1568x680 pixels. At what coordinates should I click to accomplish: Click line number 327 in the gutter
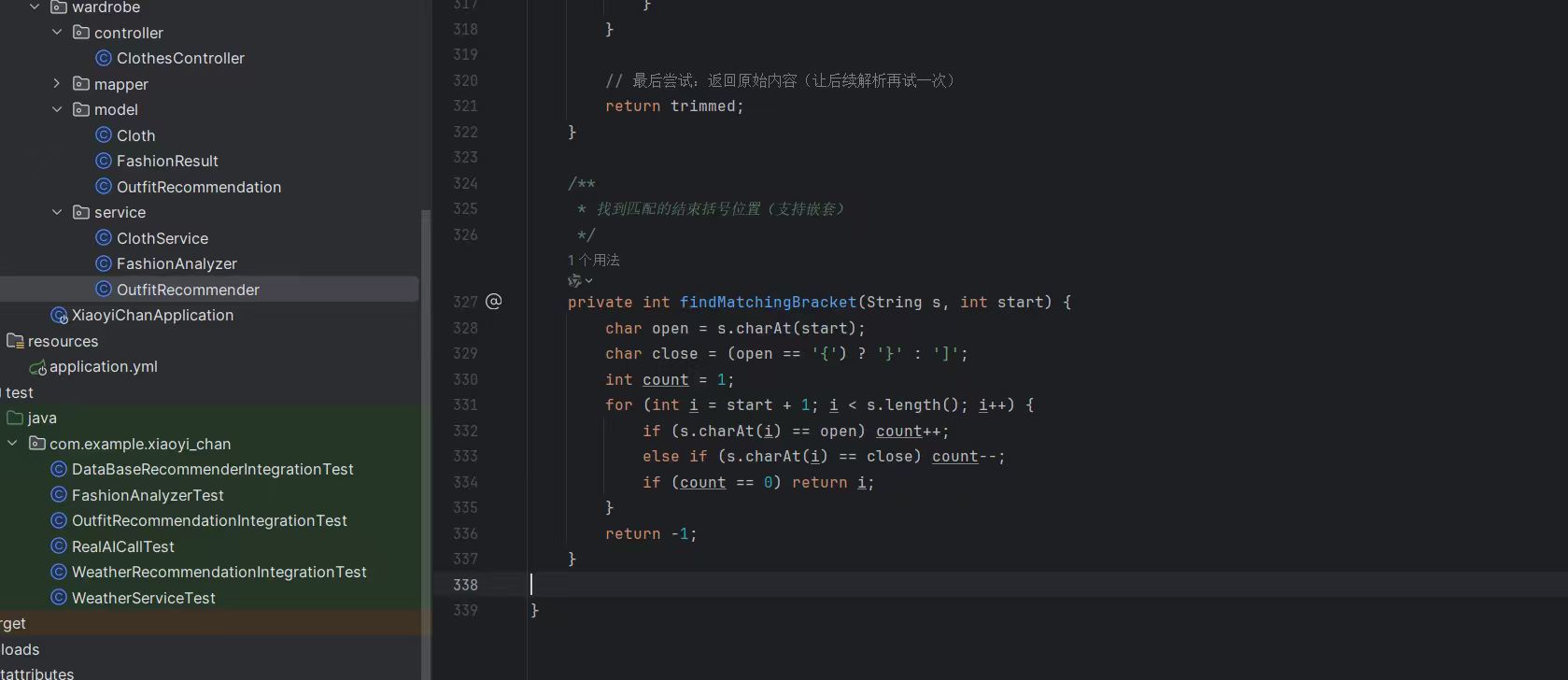(465, 302)
